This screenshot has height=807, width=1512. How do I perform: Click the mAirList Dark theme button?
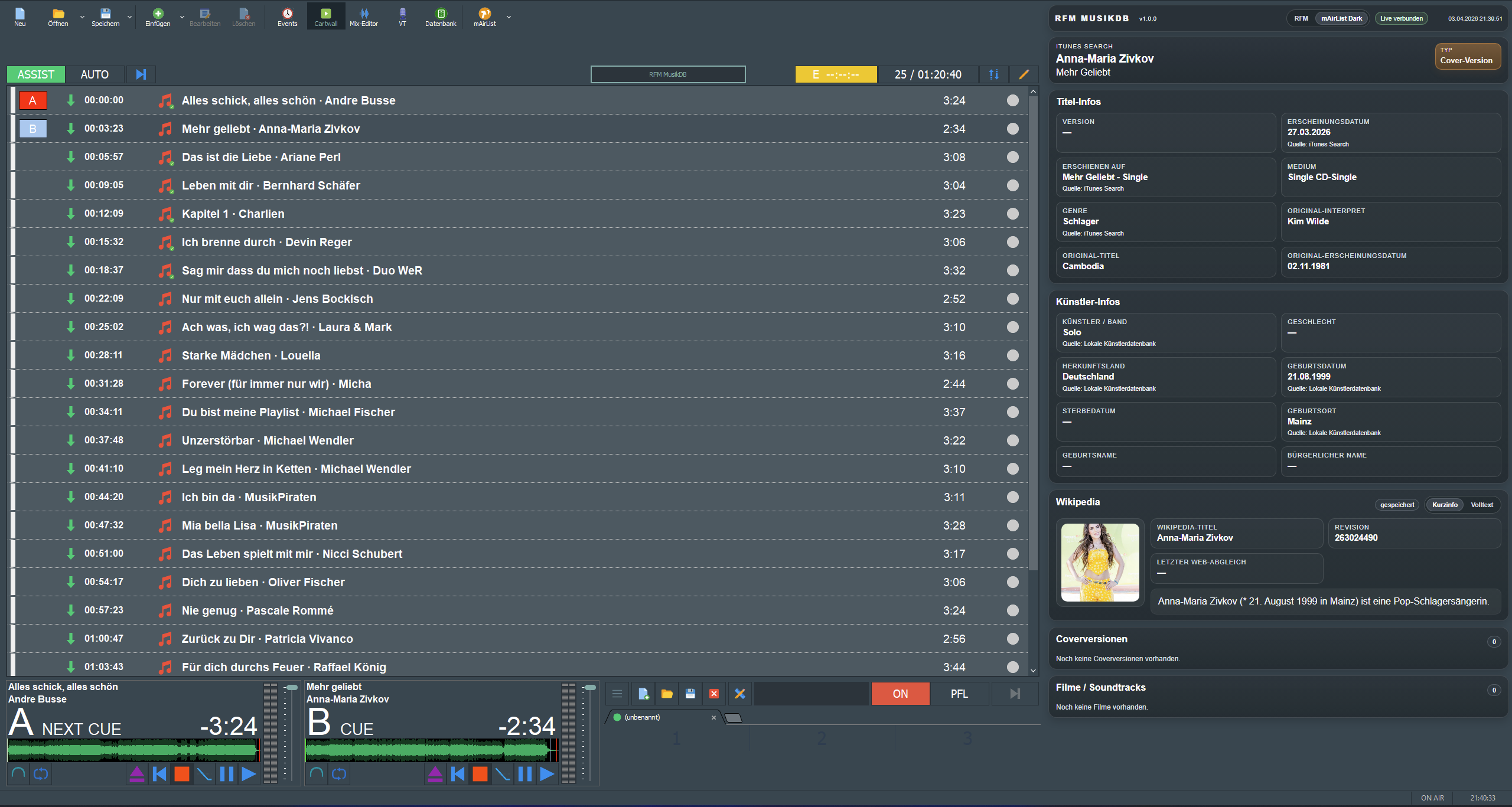(x=1341, y=18)
